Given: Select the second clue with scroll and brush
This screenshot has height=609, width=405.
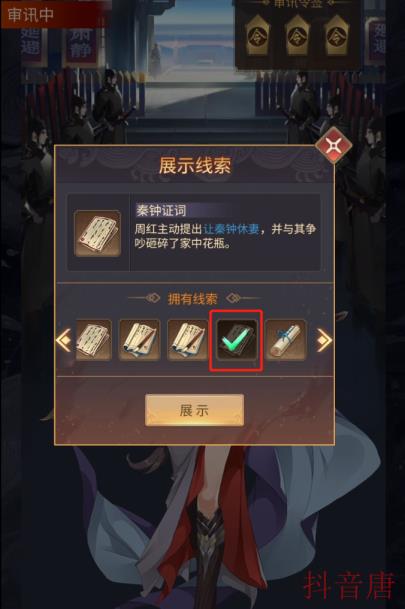Looking at the screenshot, I should pyautogui.click(x=139, y=340).
